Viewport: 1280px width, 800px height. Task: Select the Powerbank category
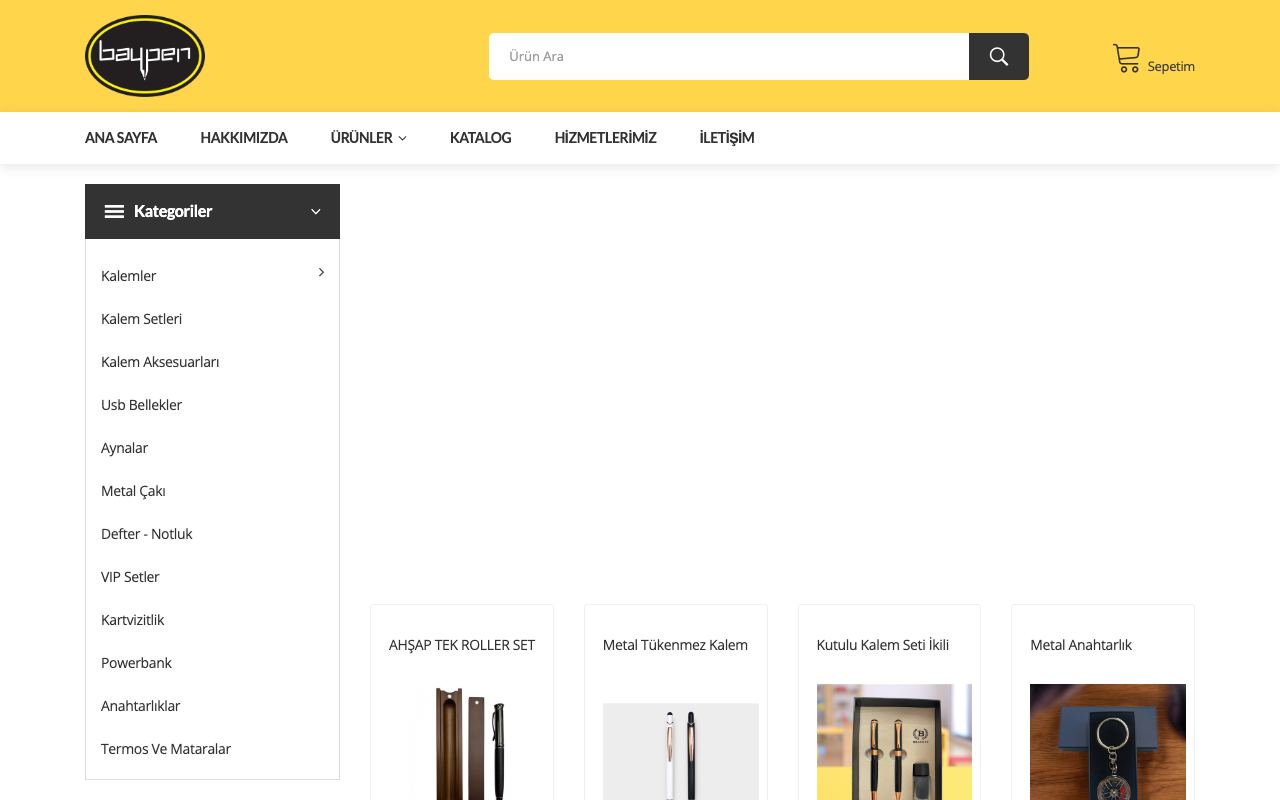tap(136, 663)
